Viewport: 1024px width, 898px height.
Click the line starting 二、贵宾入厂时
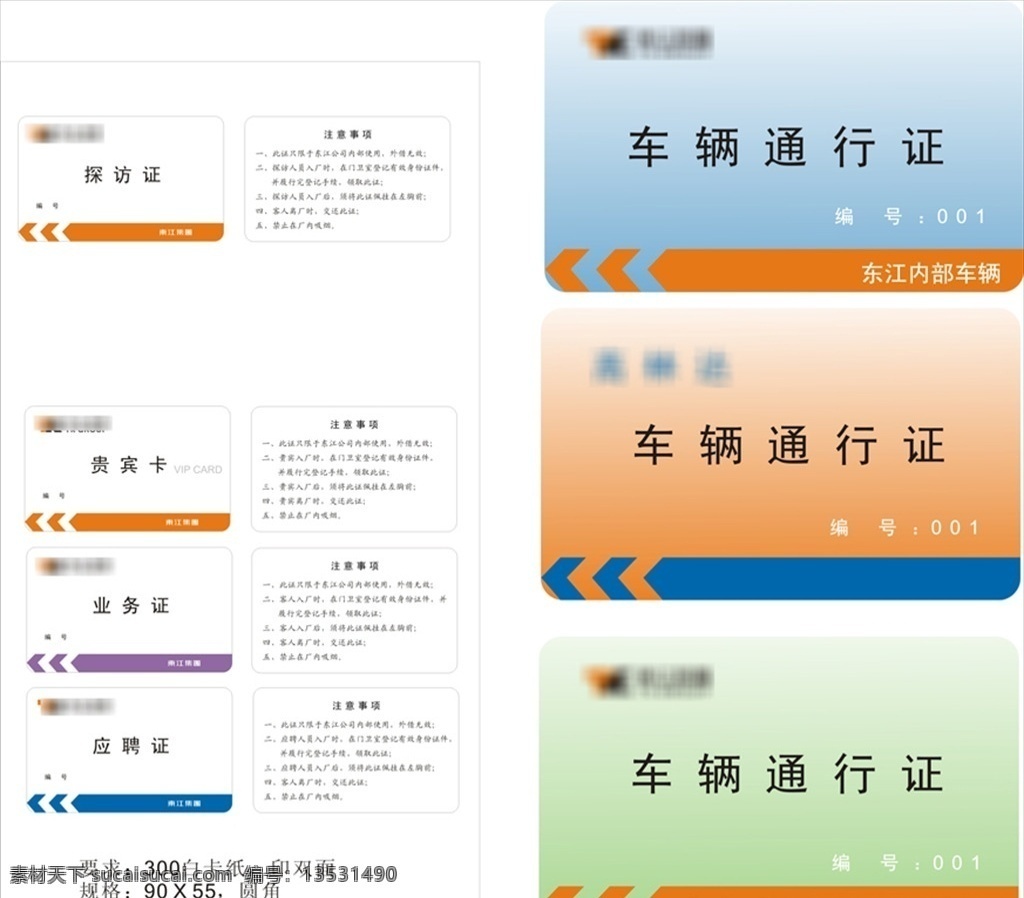click(x=348, y=458)
